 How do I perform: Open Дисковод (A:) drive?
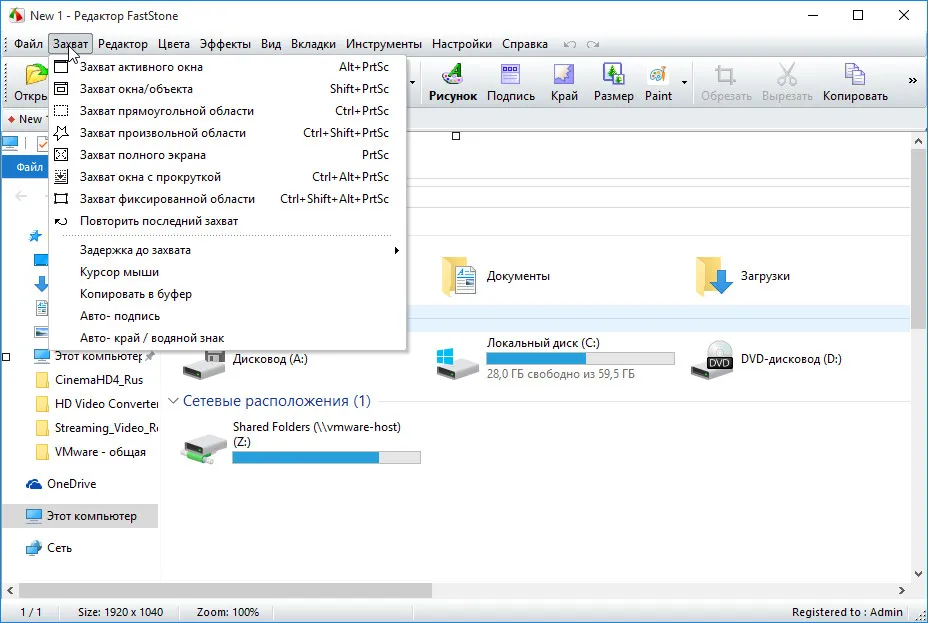click(x=244, y=359)
